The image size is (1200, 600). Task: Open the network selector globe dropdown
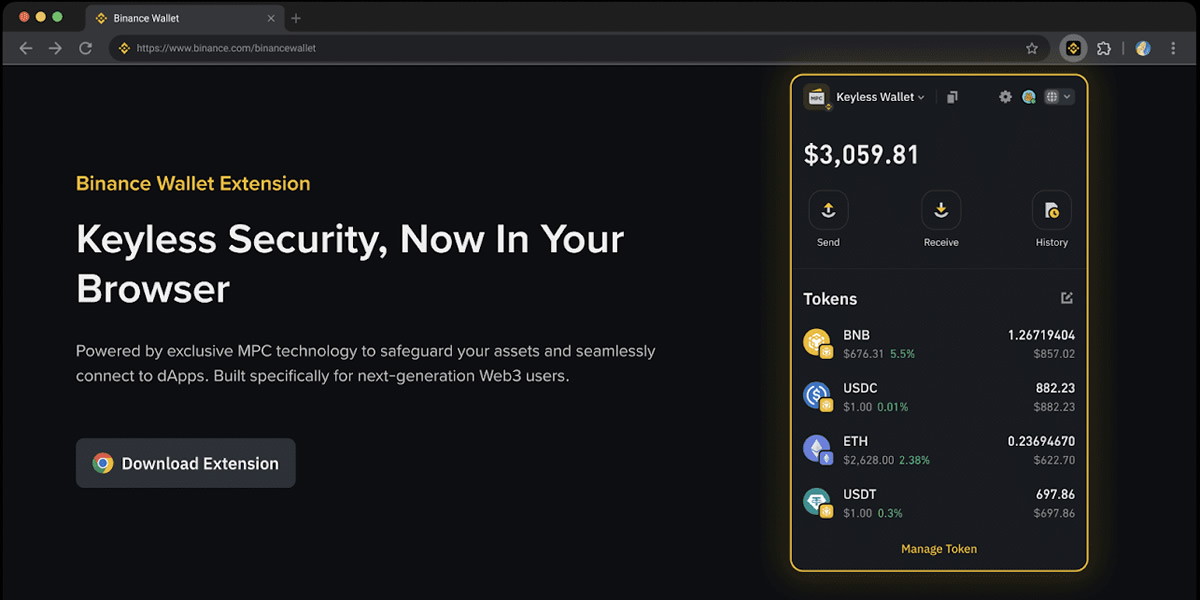coord(1058,97)
